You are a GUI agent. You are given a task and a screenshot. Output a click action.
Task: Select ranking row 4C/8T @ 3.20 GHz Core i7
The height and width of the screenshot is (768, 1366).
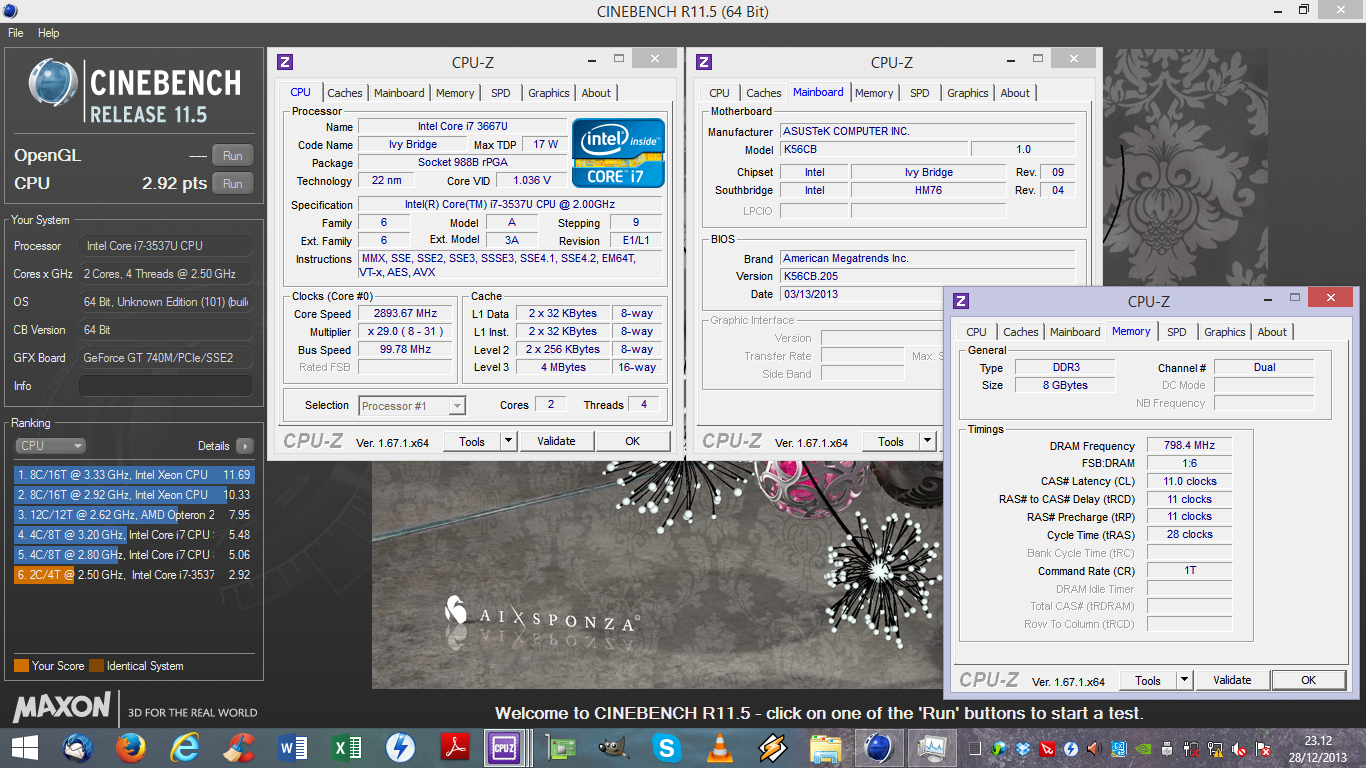tap(134, 535)
